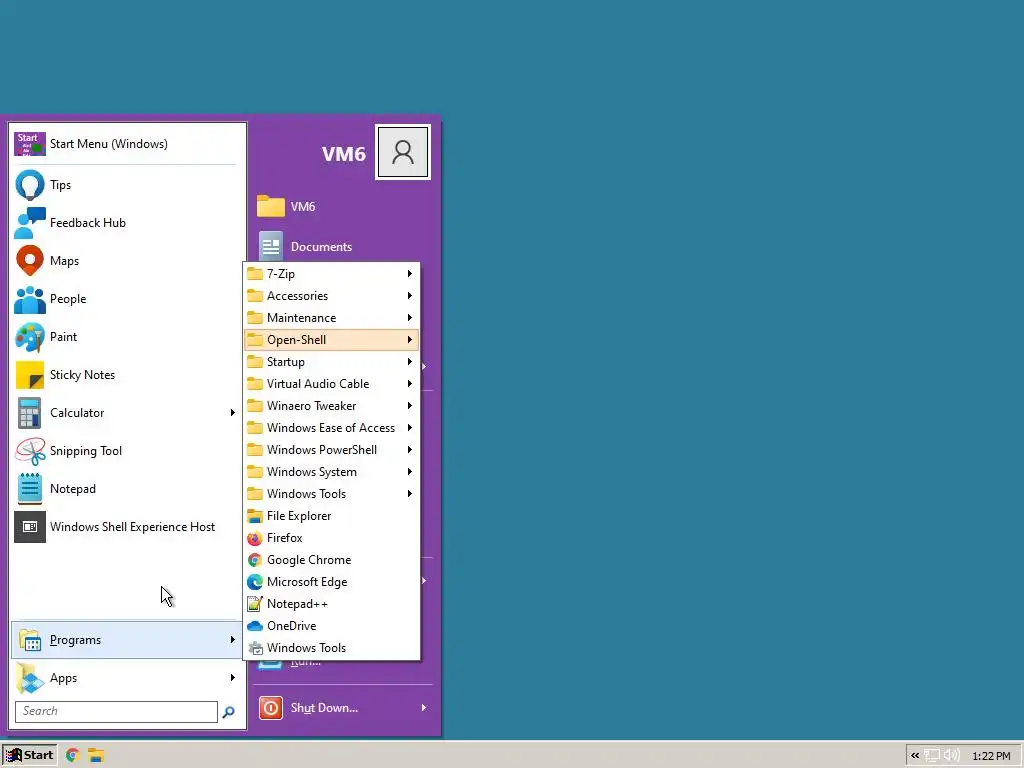Screen dimensions: 1024x768
Task: Expand the Apps submenu arrow
Action: (232, 678)
